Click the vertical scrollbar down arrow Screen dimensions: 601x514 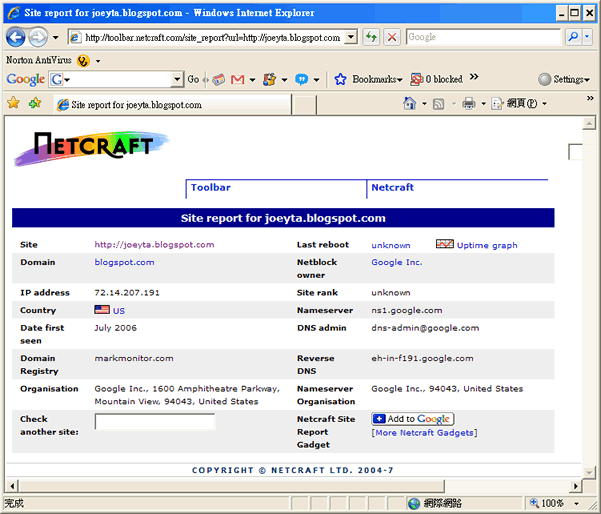589,472
